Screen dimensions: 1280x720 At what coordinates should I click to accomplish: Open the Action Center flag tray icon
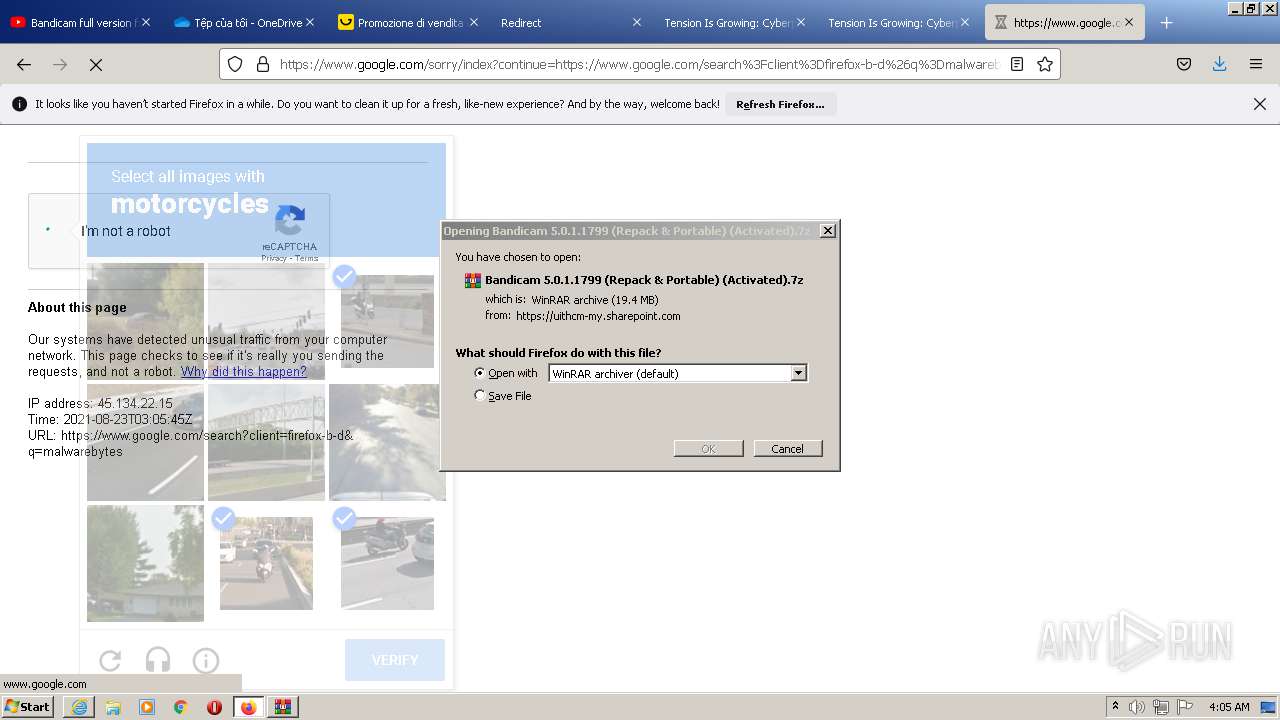1185,707
